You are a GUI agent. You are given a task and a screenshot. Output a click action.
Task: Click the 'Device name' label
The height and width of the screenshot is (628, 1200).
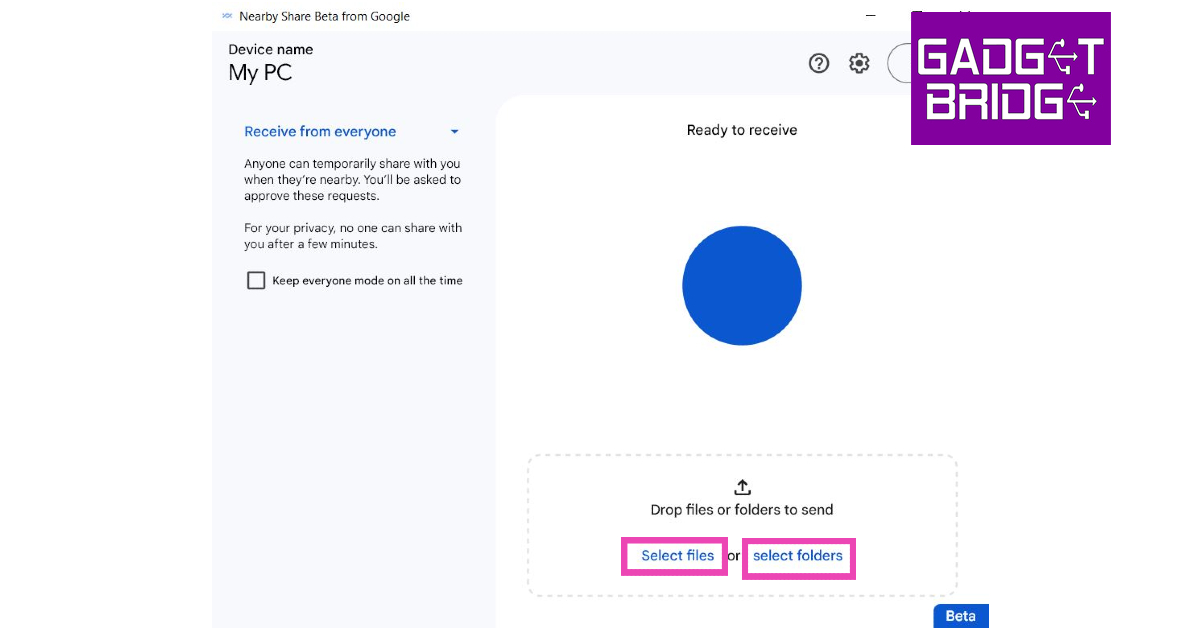270,49
